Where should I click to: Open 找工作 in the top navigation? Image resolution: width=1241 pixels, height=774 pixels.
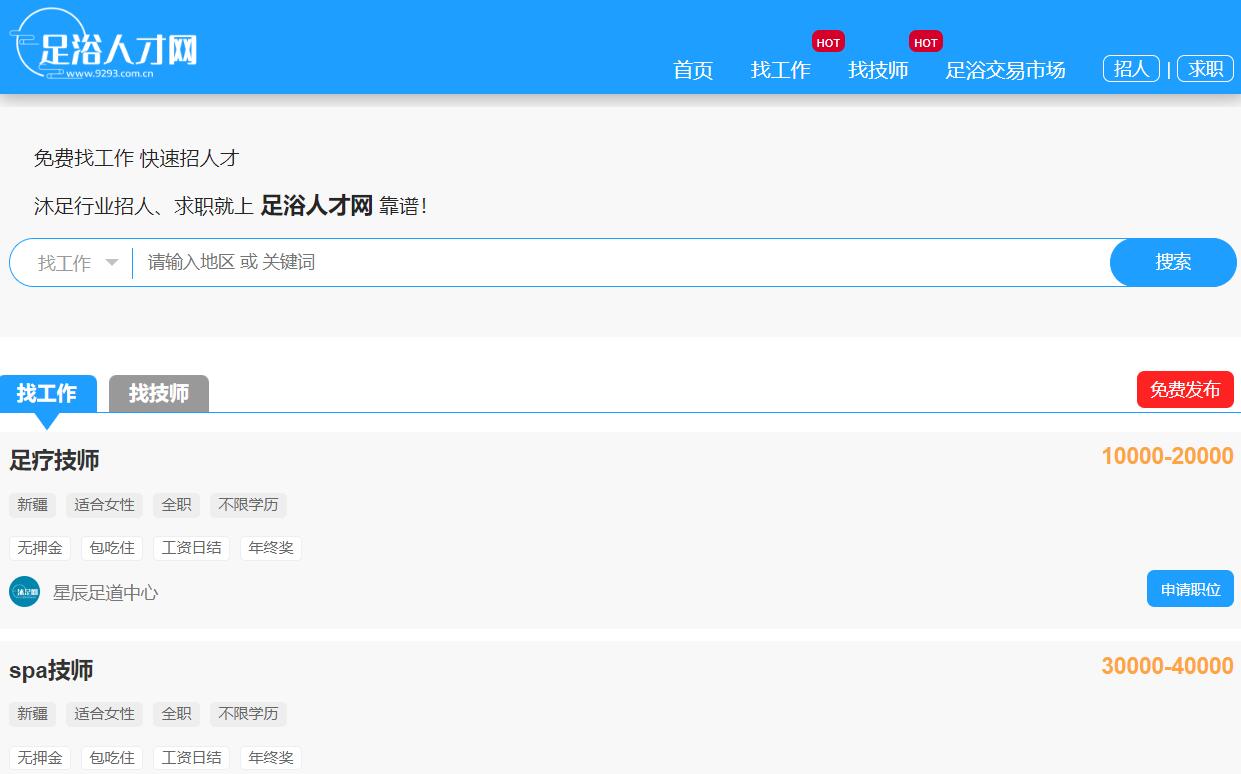coord(780,70)
